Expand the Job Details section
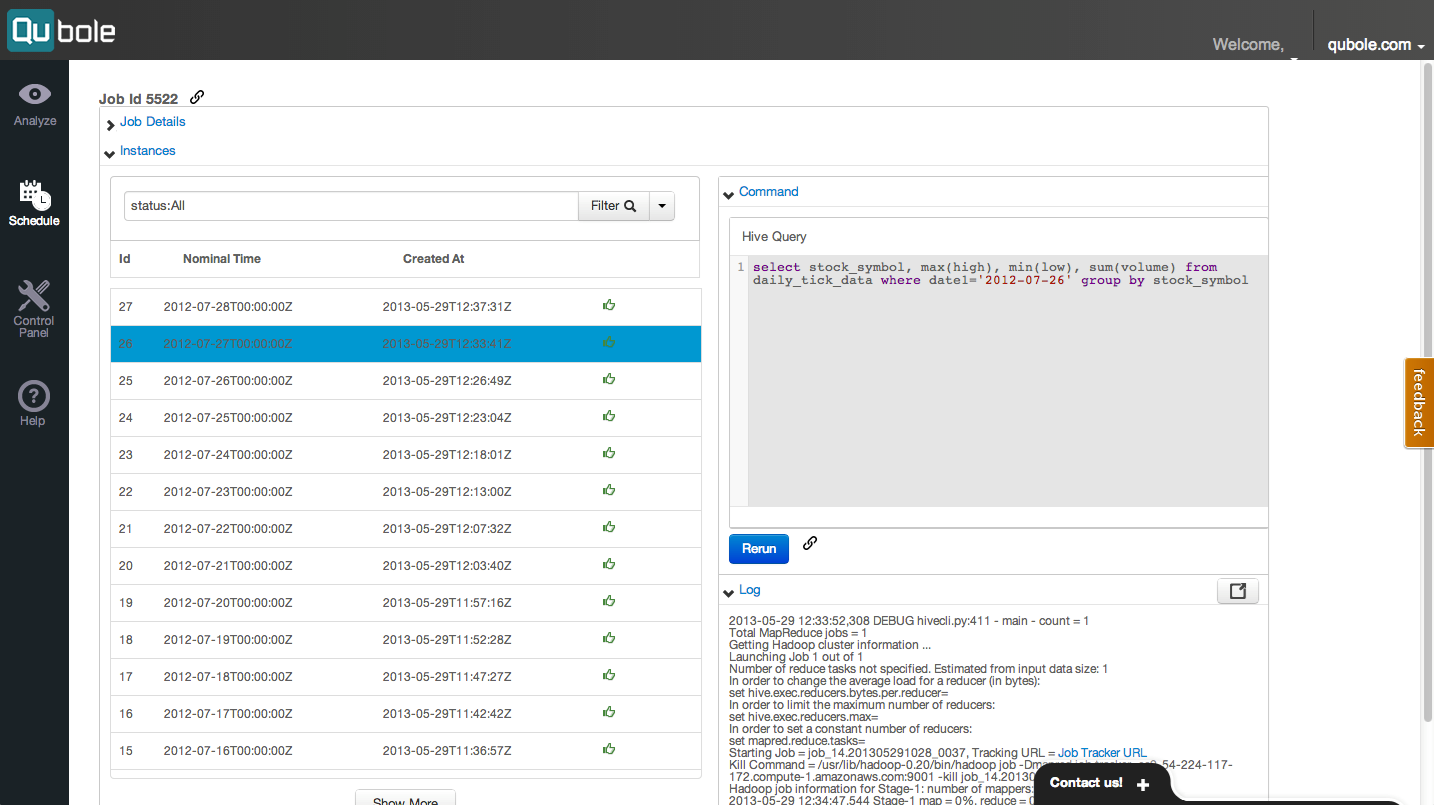Screen dimensions: 1434x805 pos(152,122)
